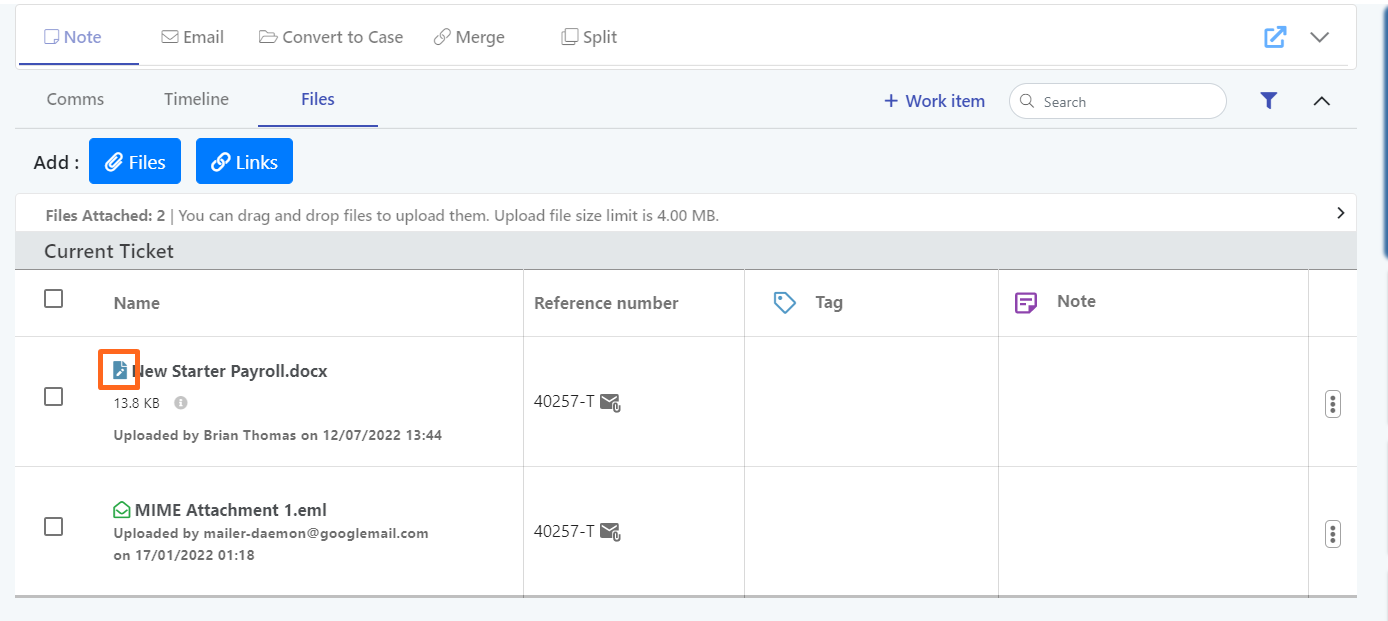Click the mail attachment icon in MIME row reference
Screen dimensions: 1388x621
[610, 532]
